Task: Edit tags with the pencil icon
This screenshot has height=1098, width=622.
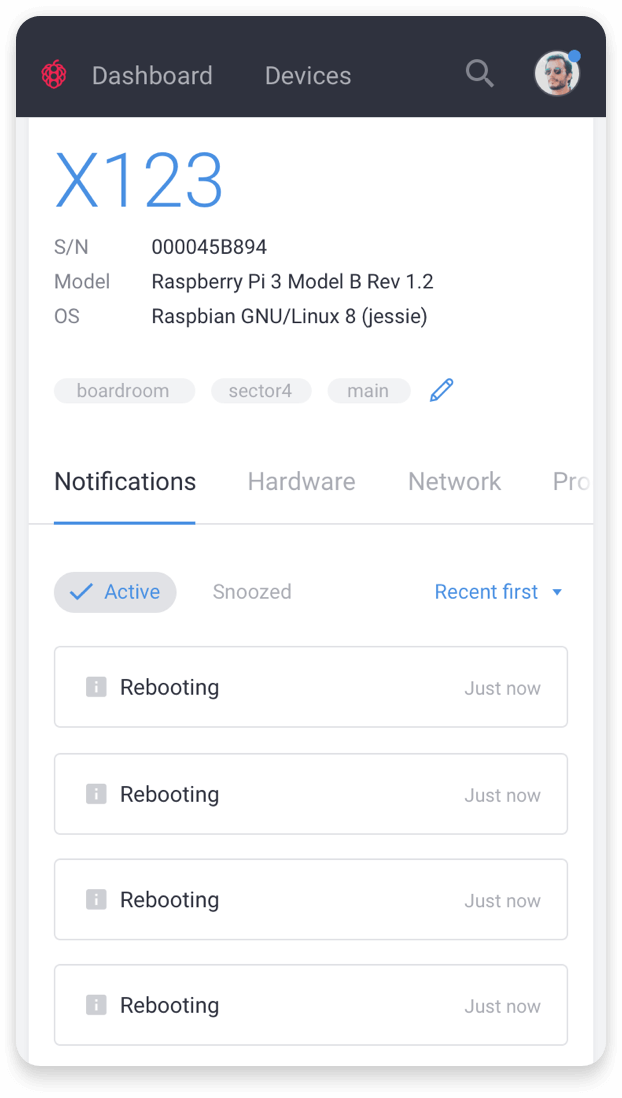Action: point(441,390)
